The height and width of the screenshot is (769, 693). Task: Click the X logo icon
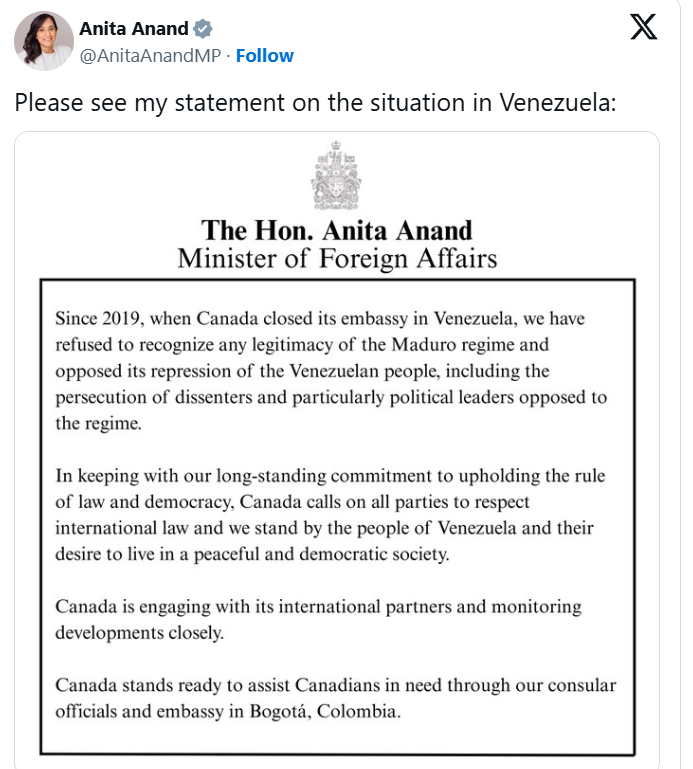(644, 27)
